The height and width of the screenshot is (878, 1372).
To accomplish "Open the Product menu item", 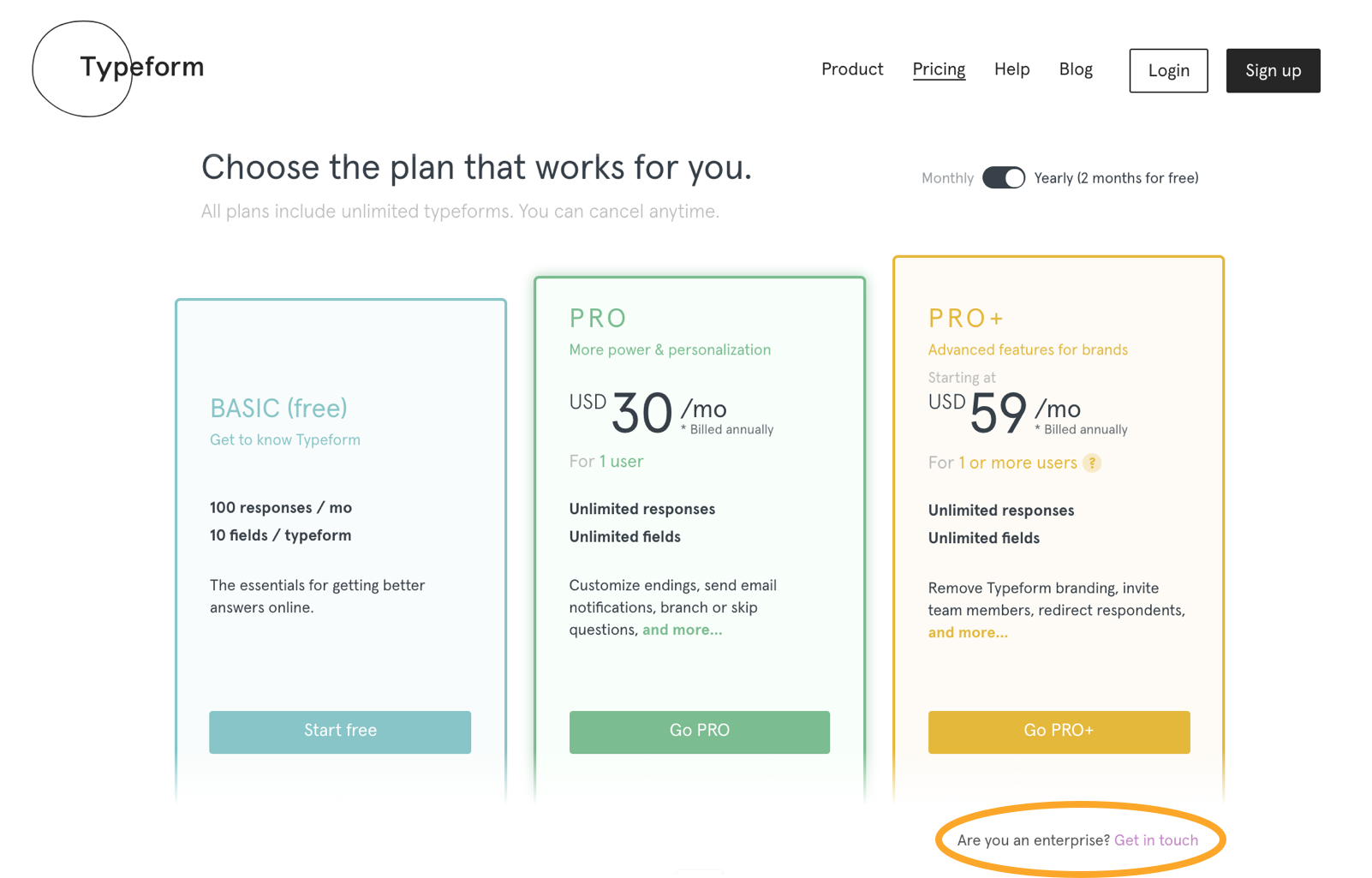I will (x=851, y=69).
